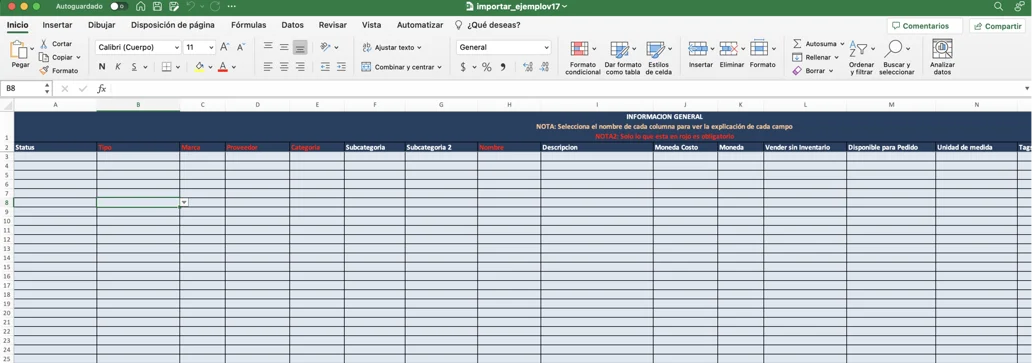Screen dimensions: 1032x363
Task: Open the Datos tab
Action: pyautogui.click(x=292, y=25)
